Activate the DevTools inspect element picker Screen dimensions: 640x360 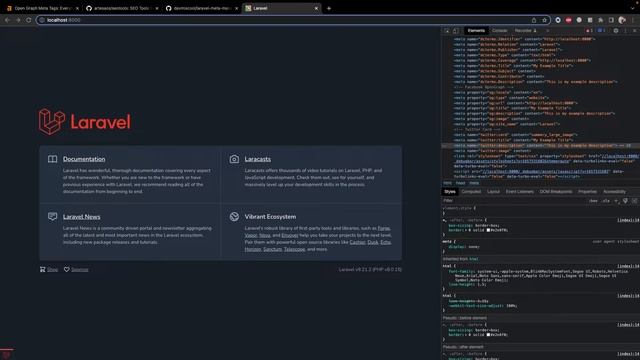click(x=447, y=31)
